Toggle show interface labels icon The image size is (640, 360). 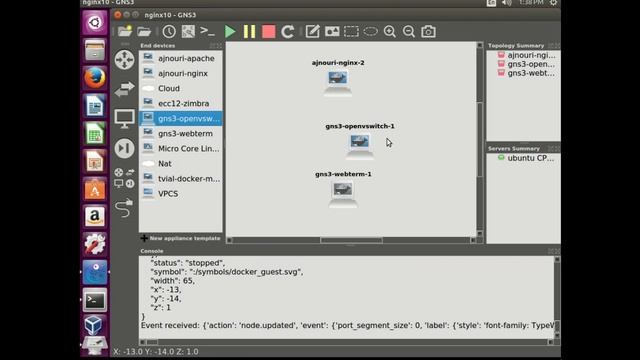(x=188, y=31)
